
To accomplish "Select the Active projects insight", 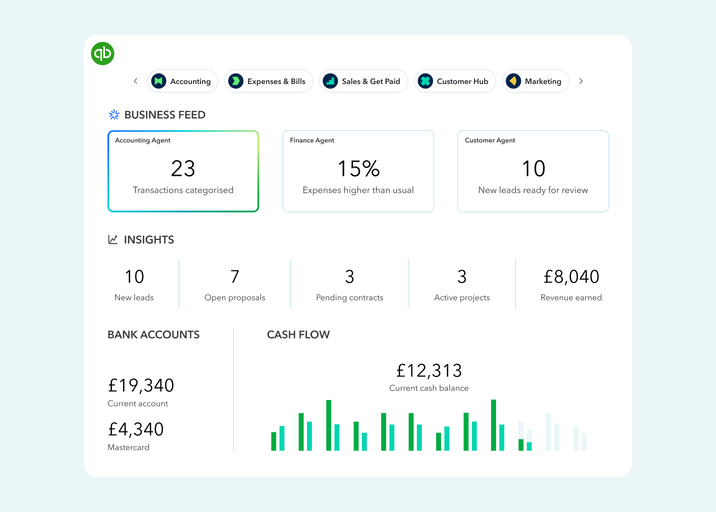I will pyautogui.click(x=462, y=285).
